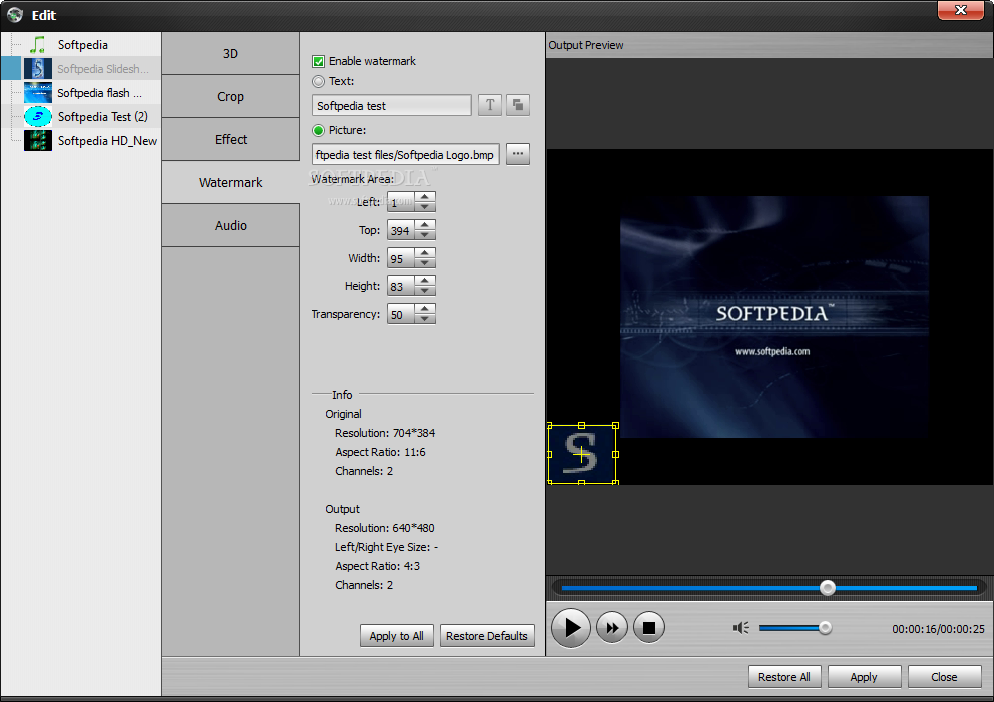This screenshot has width=994, height=702.
Task: Click the original Resolution: 704*384 text
Action: tap(385, 433)
